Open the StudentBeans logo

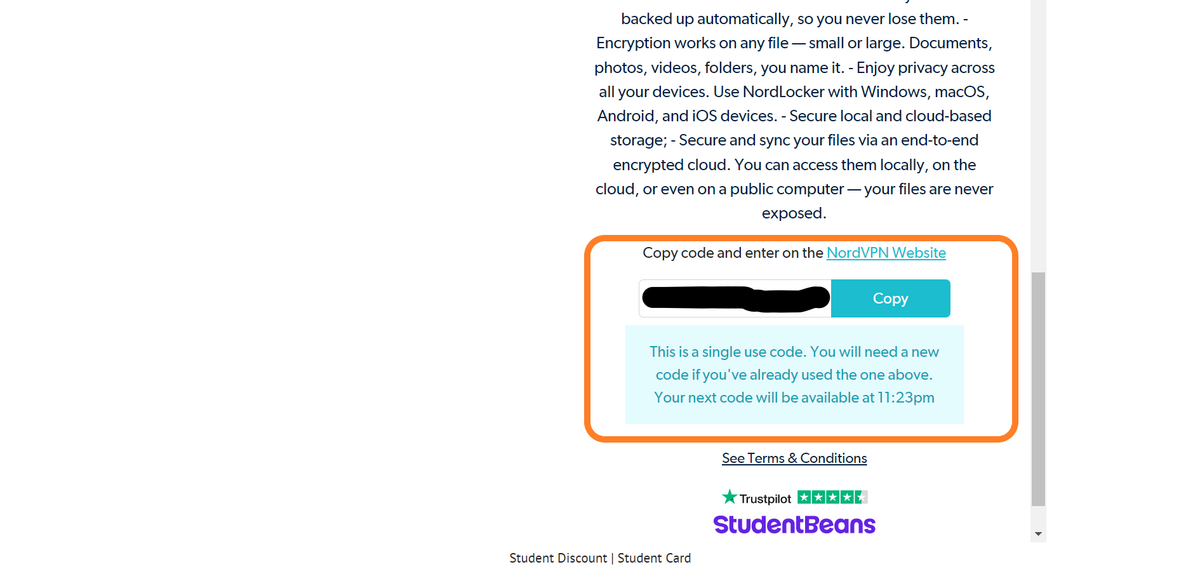[x=794, y=524]
